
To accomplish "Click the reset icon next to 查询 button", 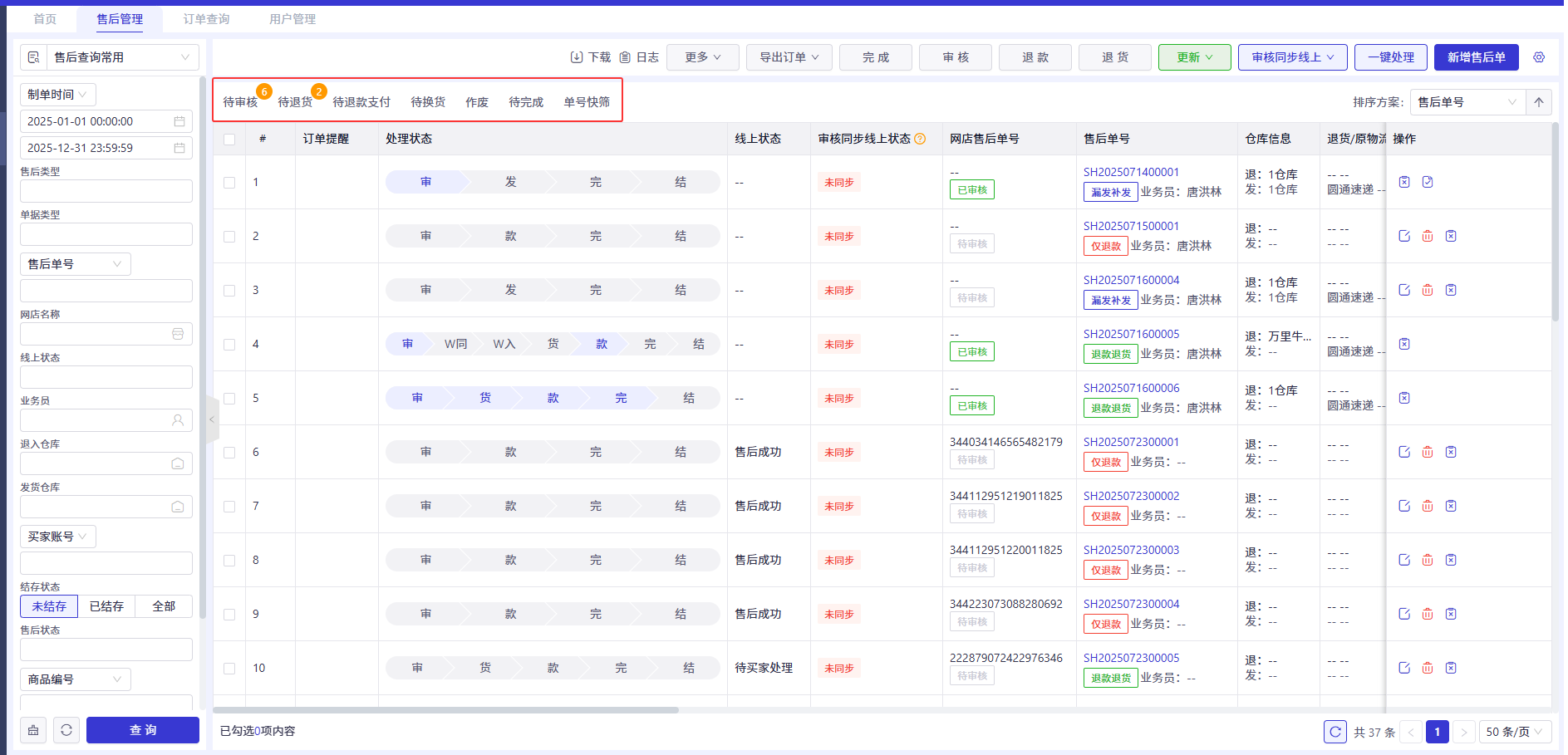I will (x=66, y=730).
